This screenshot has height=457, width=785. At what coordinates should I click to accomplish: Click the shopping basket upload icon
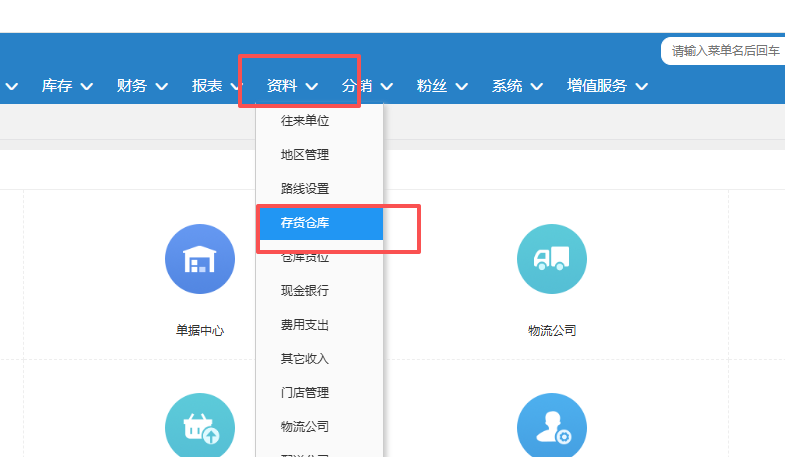pyautogui.click(x=200, y=425)
